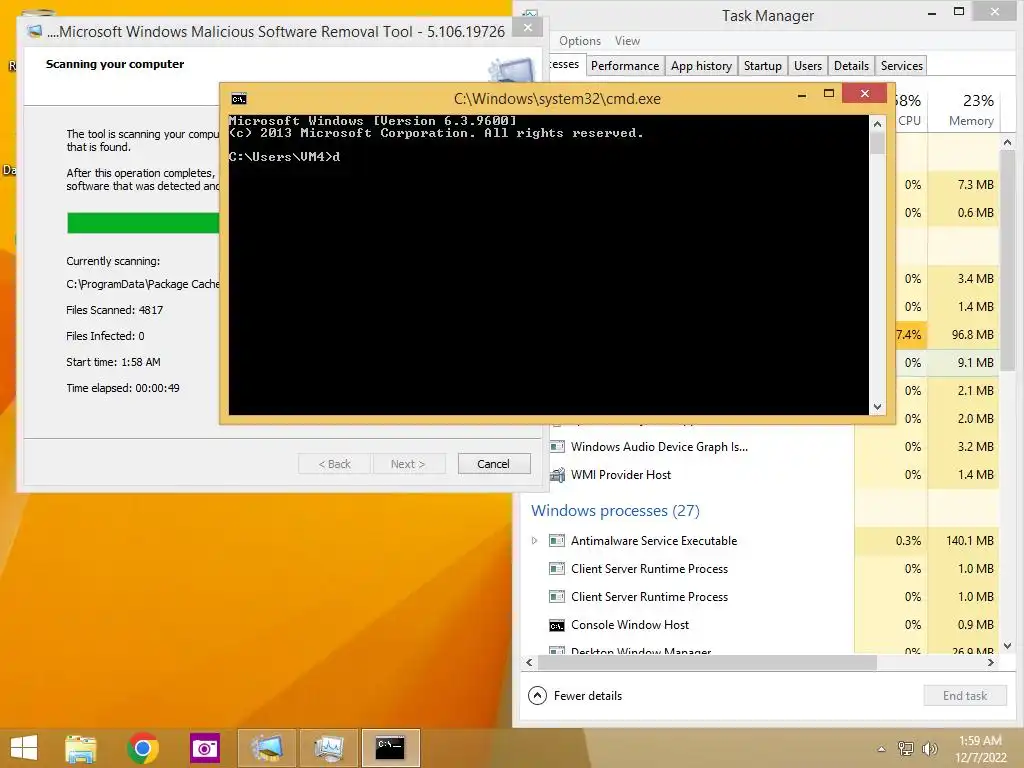Expand Antimalware Service Executable row
The image size is (1024, 768).
point(534,541)
